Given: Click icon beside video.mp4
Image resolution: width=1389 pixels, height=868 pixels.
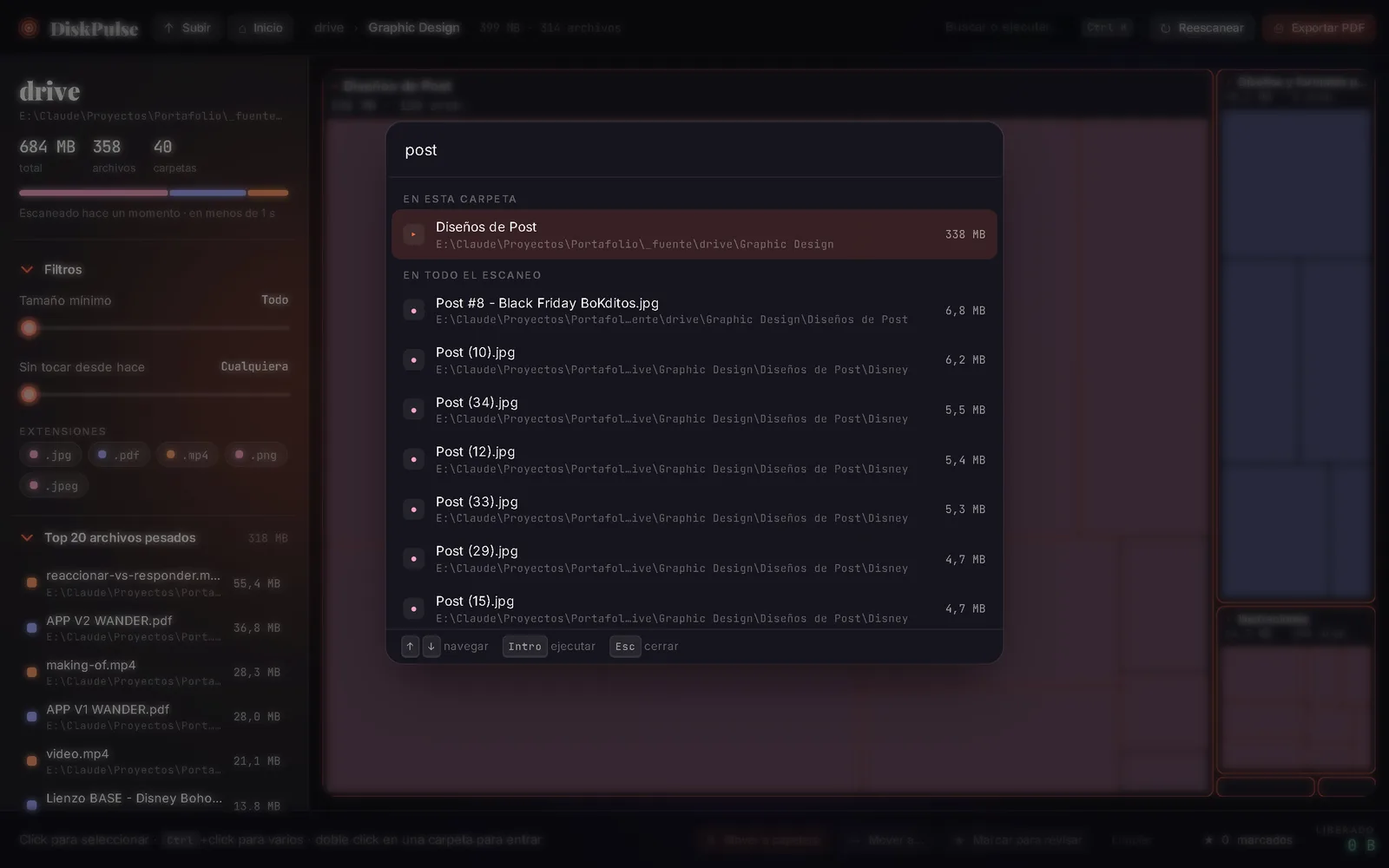Looking at the screenshot, I should [x=32, y=761].
